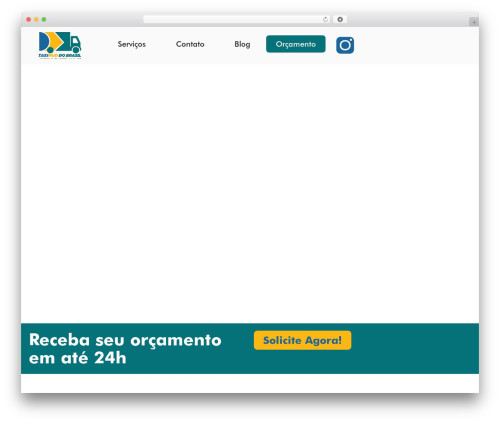Go to the Contato page
Viewport: 500px width, 423px height.
(190, 44)
